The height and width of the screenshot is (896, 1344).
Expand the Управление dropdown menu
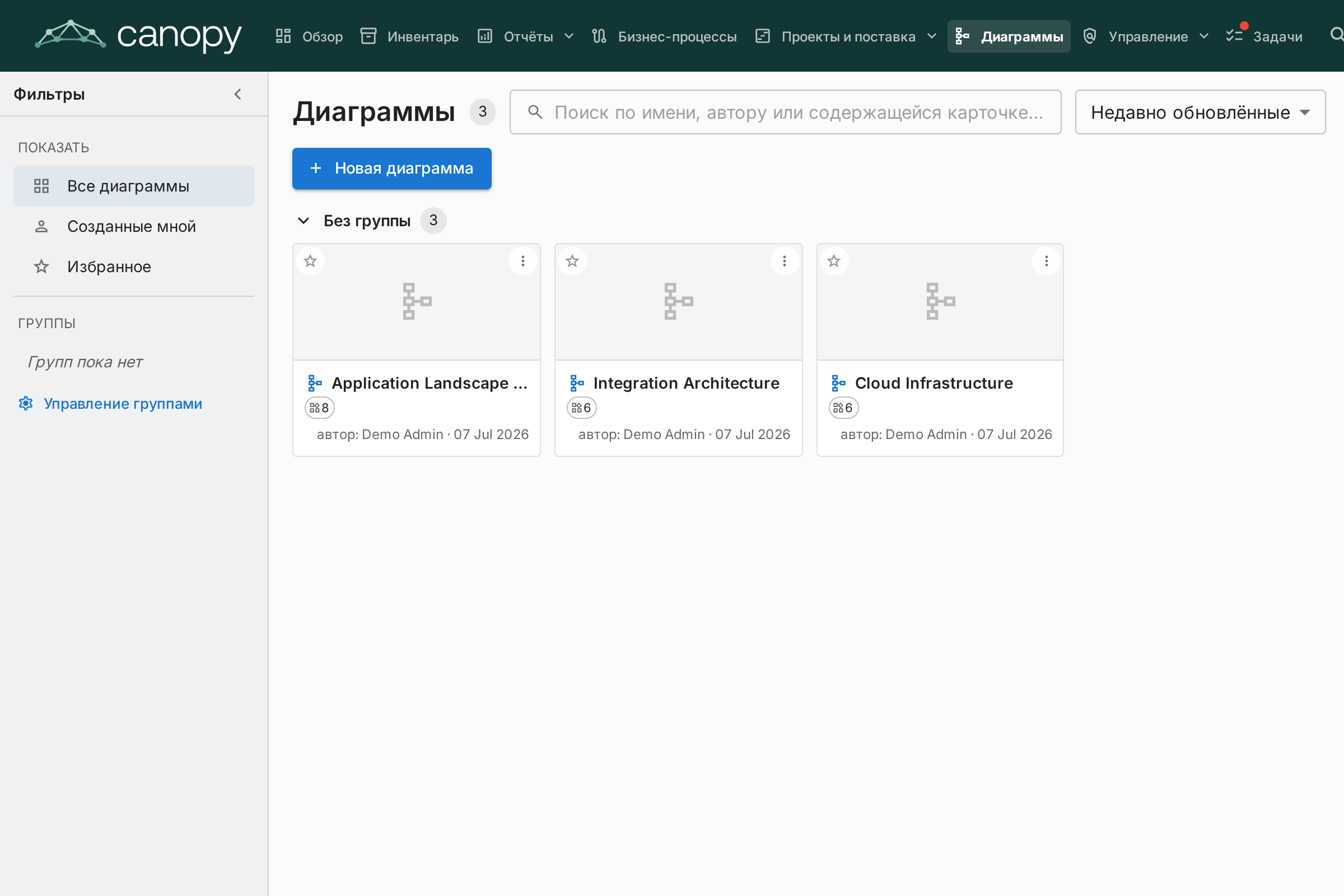[x=1146, y=36]
